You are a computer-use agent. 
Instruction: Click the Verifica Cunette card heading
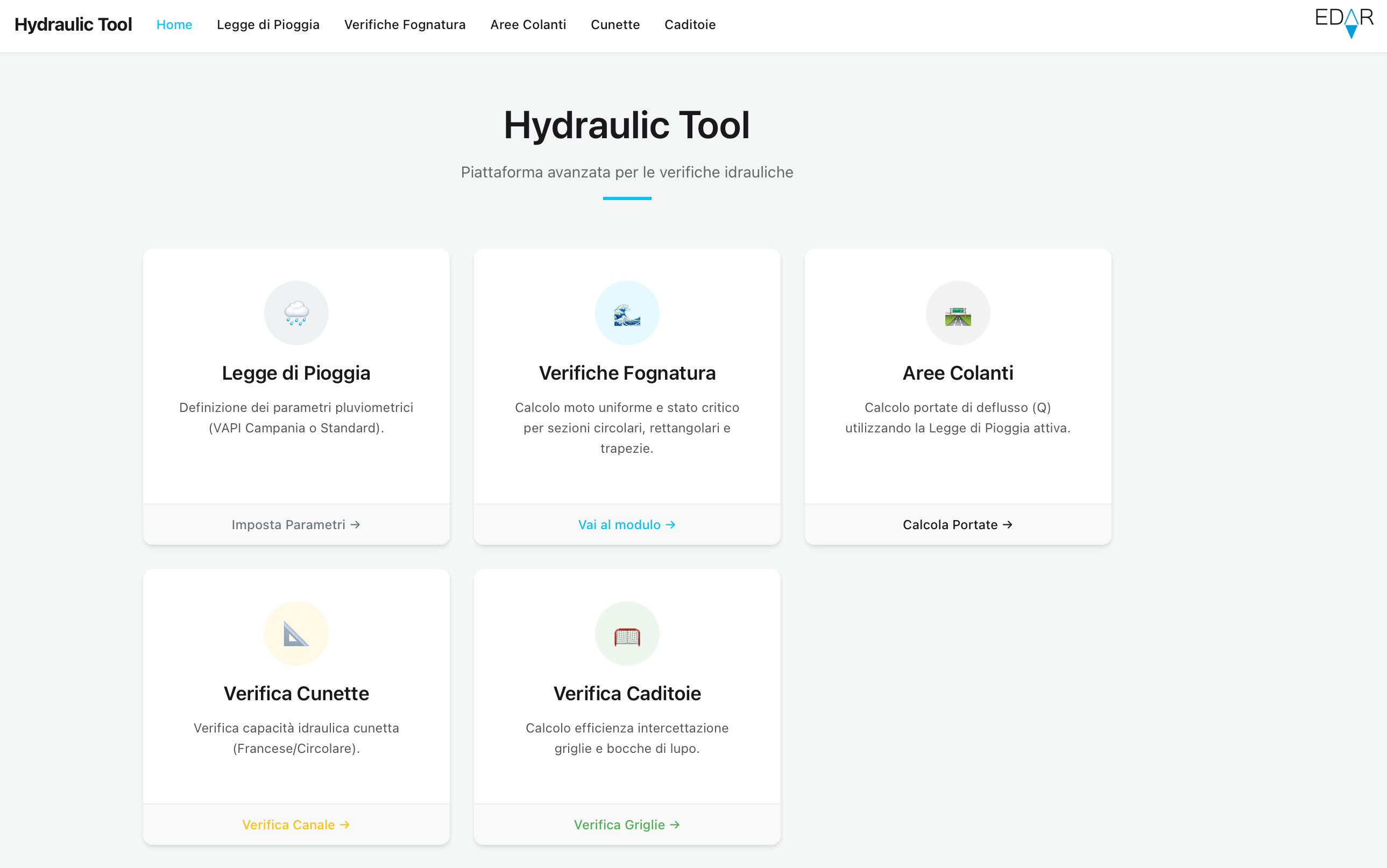point(296,693)
